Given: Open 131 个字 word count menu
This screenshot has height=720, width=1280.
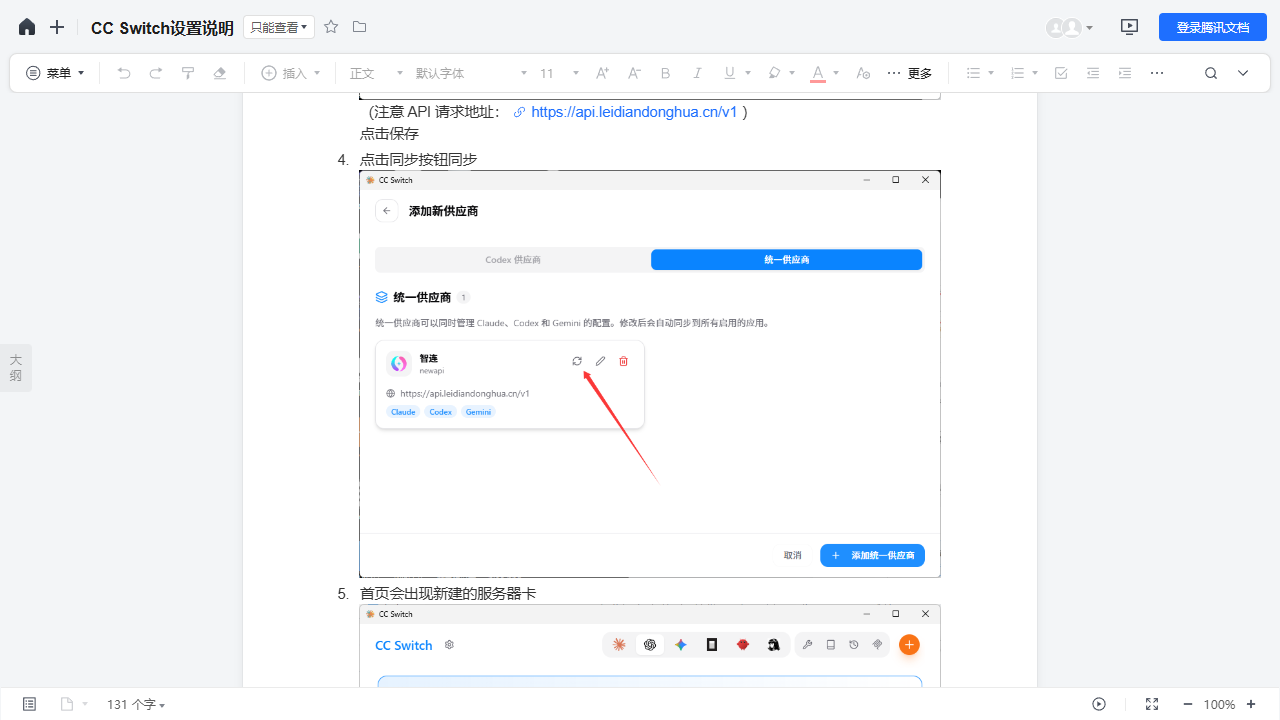Looking at the screenshot, I should click(x=136, y=704).
